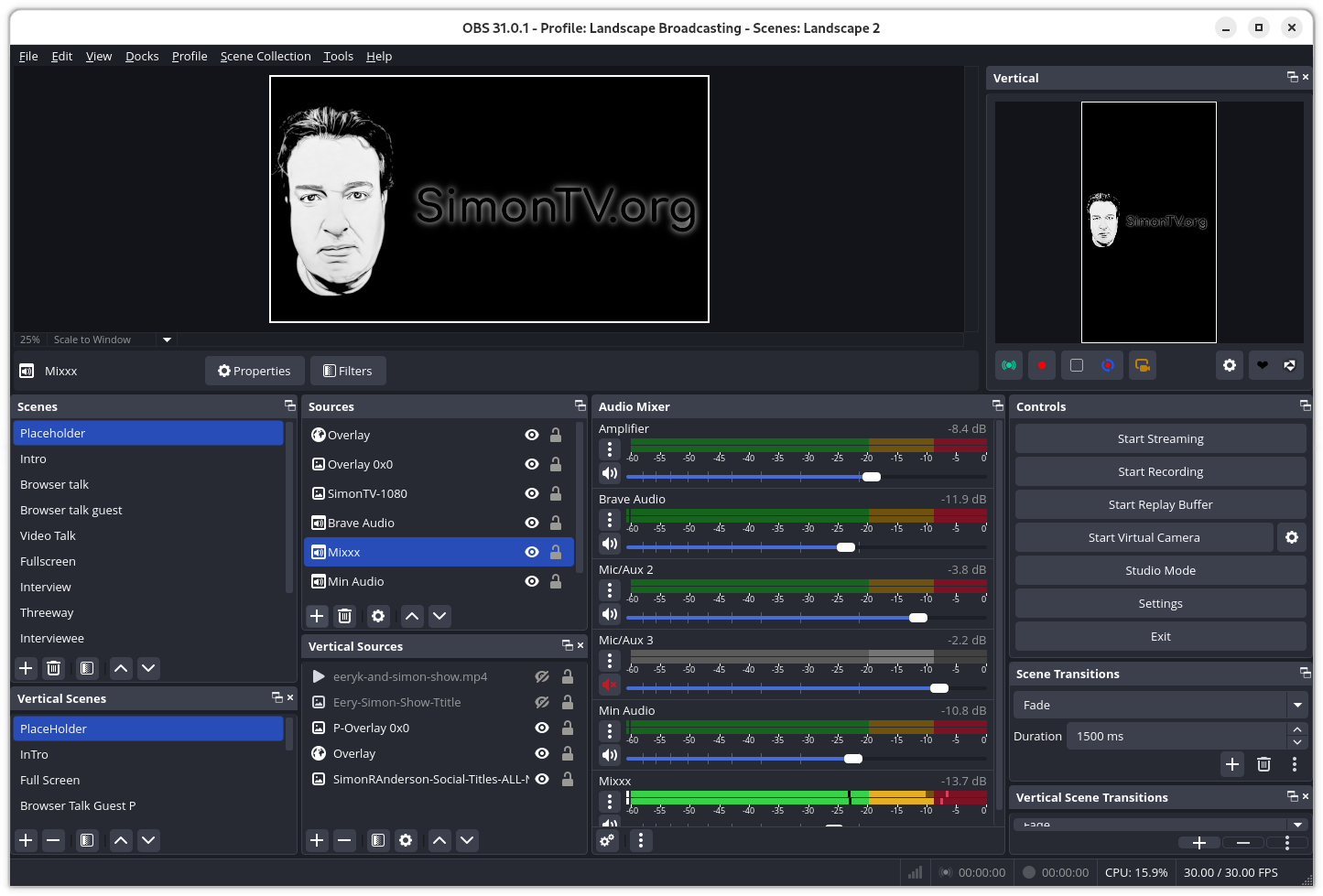1323x896 pixels.
Task: Hide the Overlay source in Sources
Action: point(532,435)
